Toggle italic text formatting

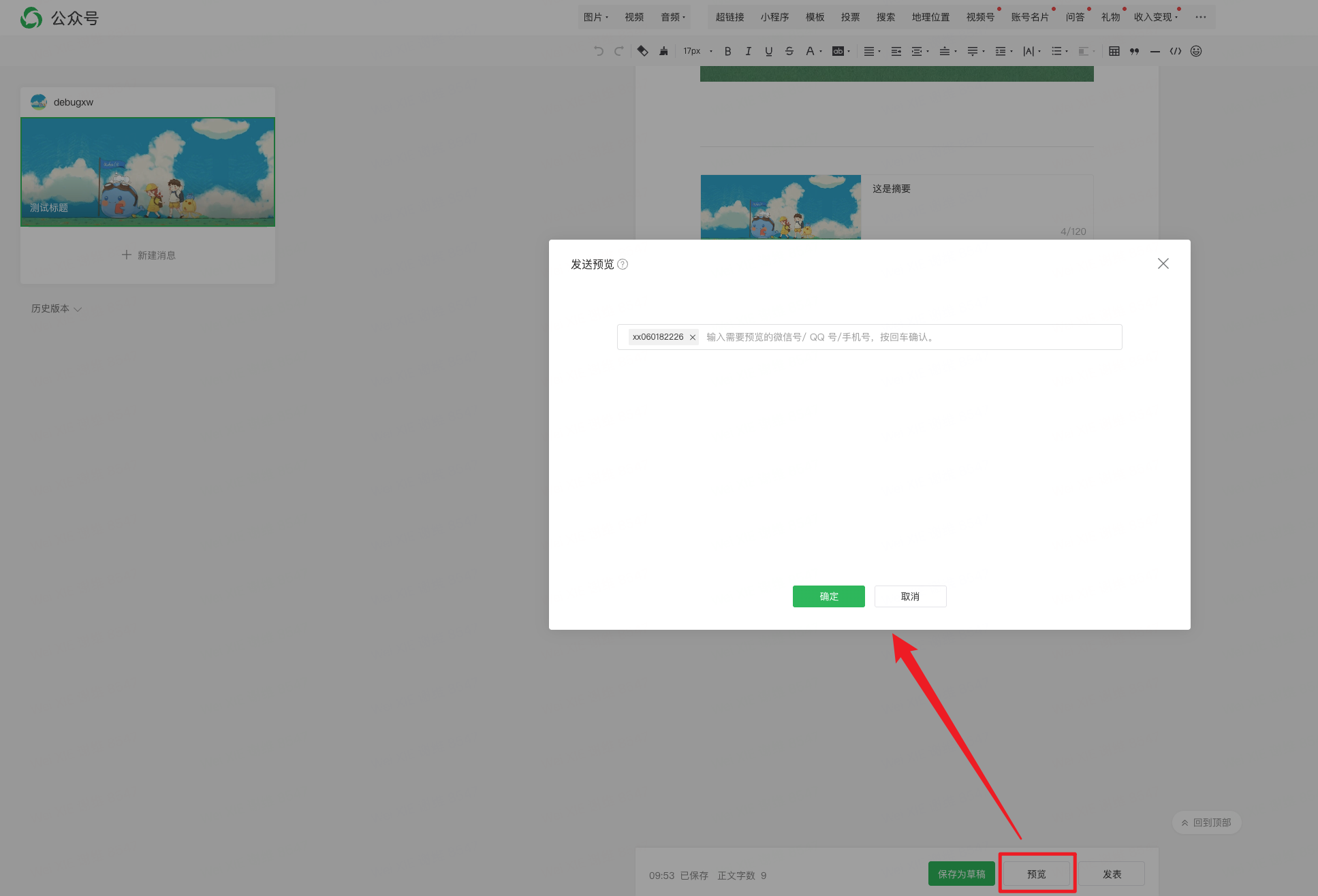748,51
